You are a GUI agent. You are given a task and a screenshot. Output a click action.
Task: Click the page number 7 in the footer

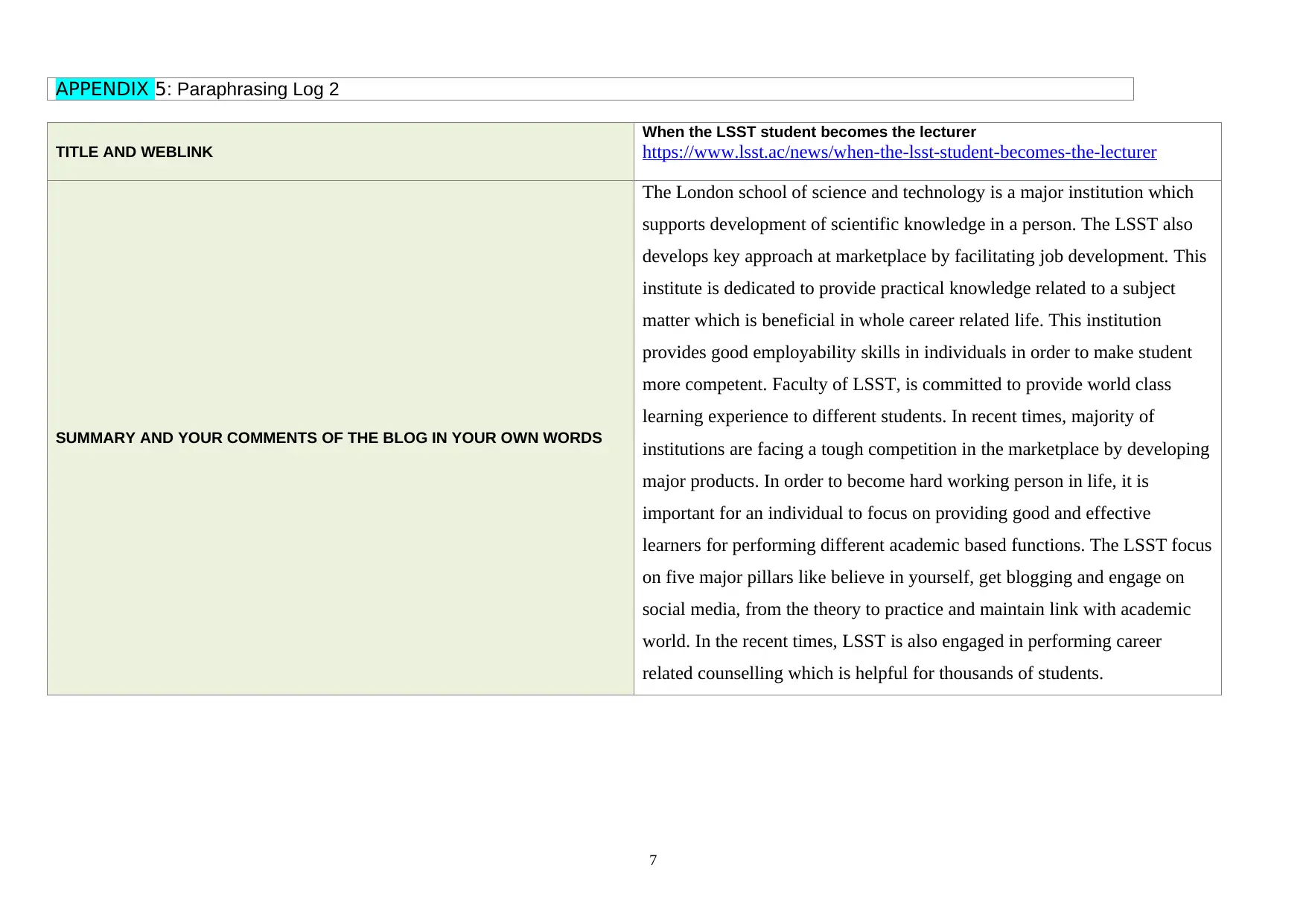(653, 861)
